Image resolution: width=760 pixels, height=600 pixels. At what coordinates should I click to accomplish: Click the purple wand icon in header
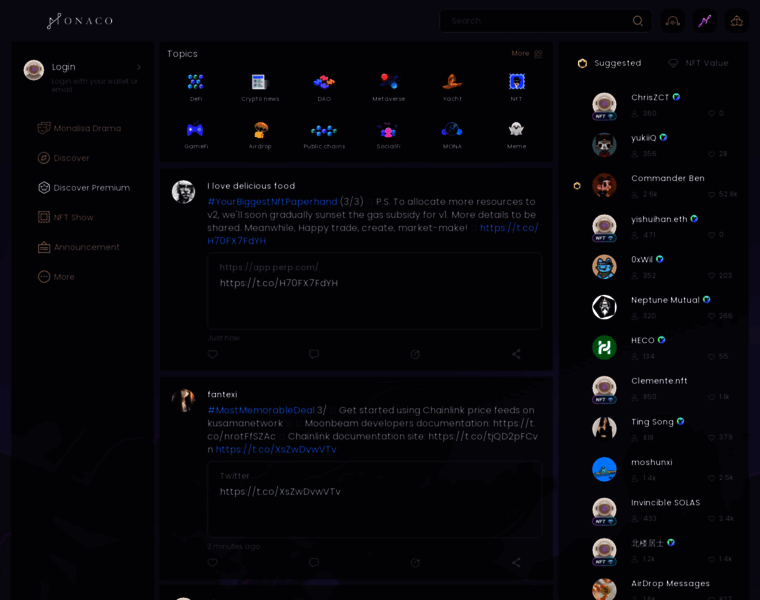point(704,21)
